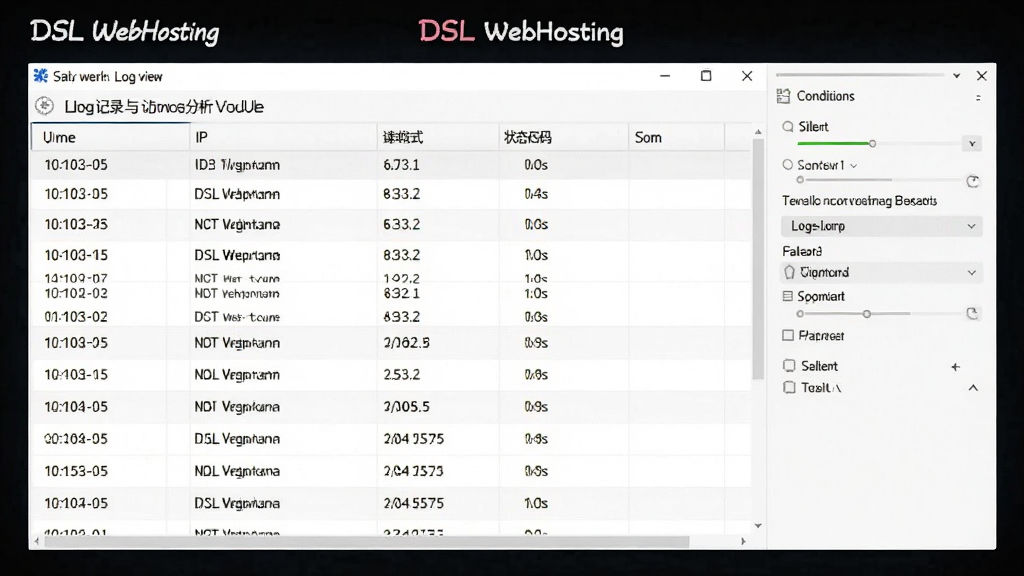Click the green Silent slider handle
Viewport: 1024px width, 576px height.
coord(872,144)
